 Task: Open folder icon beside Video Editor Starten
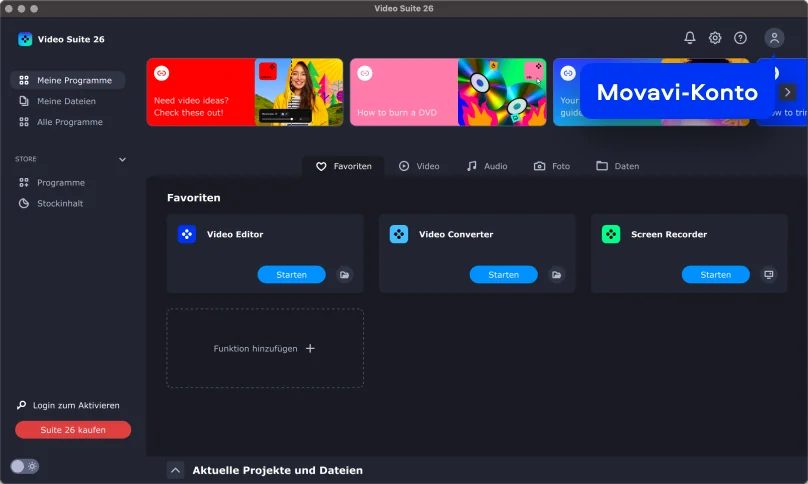[345, 274]
